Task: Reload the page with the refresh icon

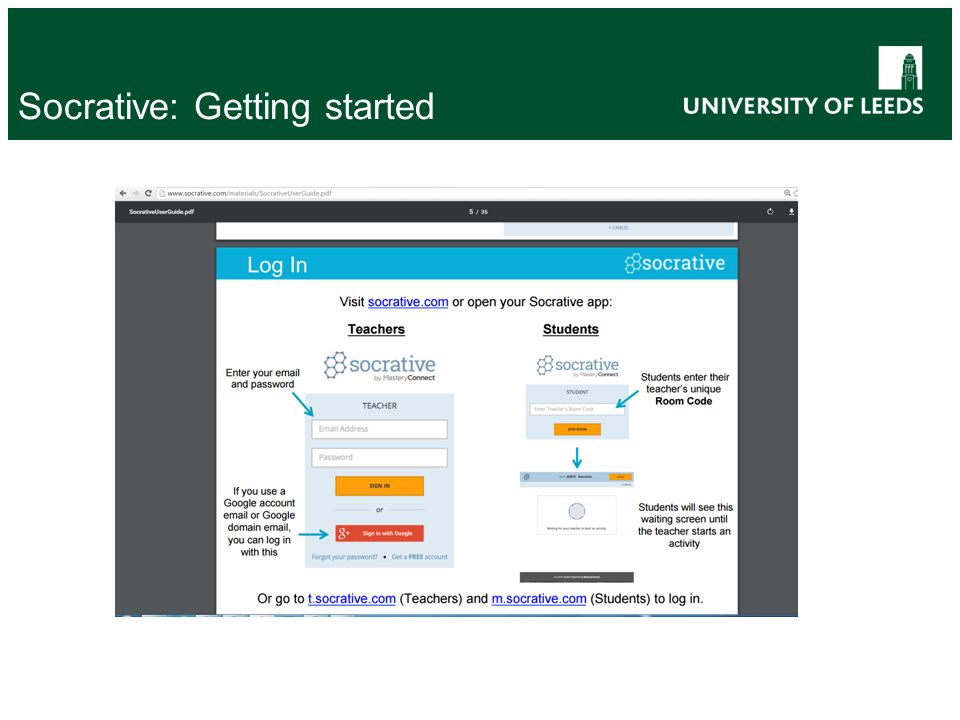Action: click(x=148, y=193)
